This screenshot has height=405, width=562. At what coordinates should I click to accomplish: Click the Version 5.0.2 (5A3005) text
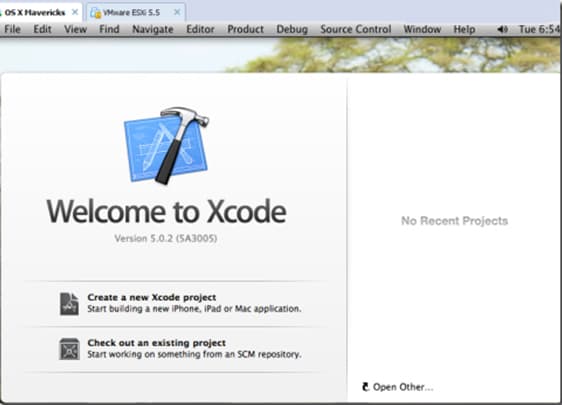click(166, 238)
